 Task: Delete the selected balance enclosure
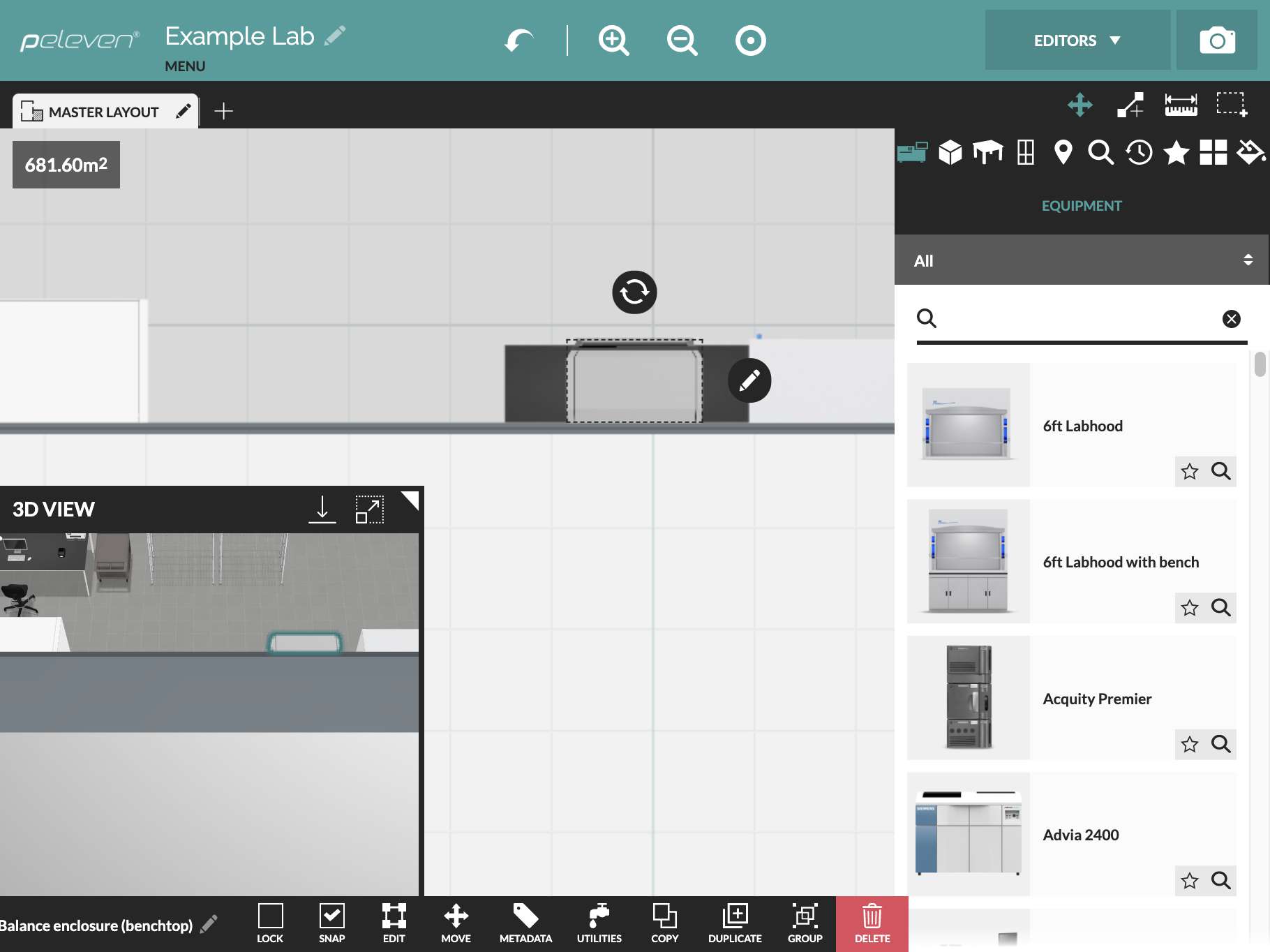click(872, 924)
